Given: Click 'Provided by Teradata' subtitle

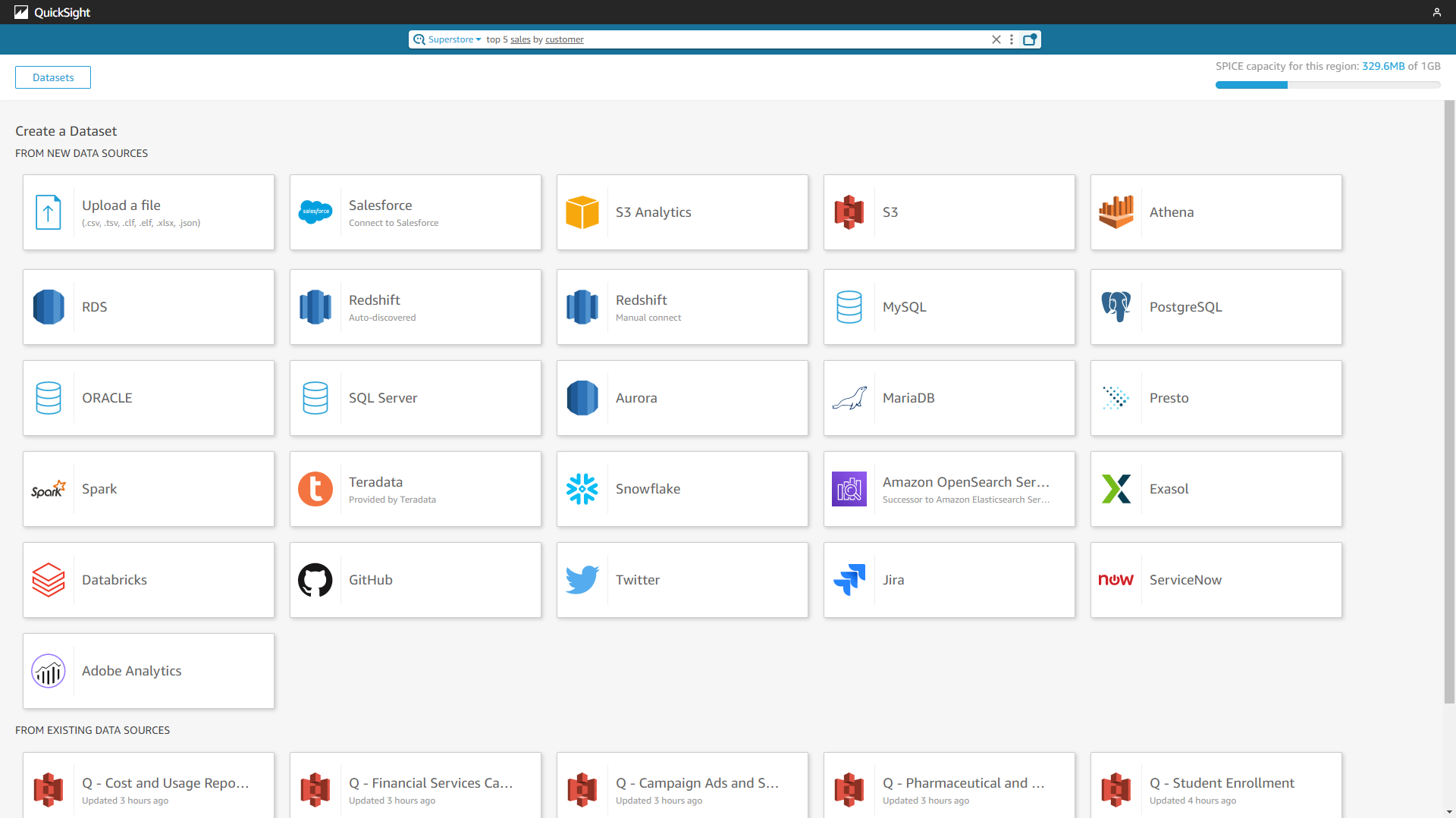Looking at the screenshot, I should tap(392, 500).
